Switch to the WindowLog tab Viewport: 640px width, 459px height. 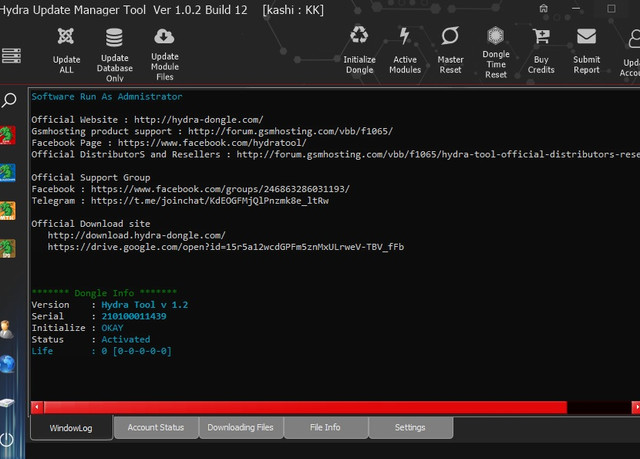point(71,428)
